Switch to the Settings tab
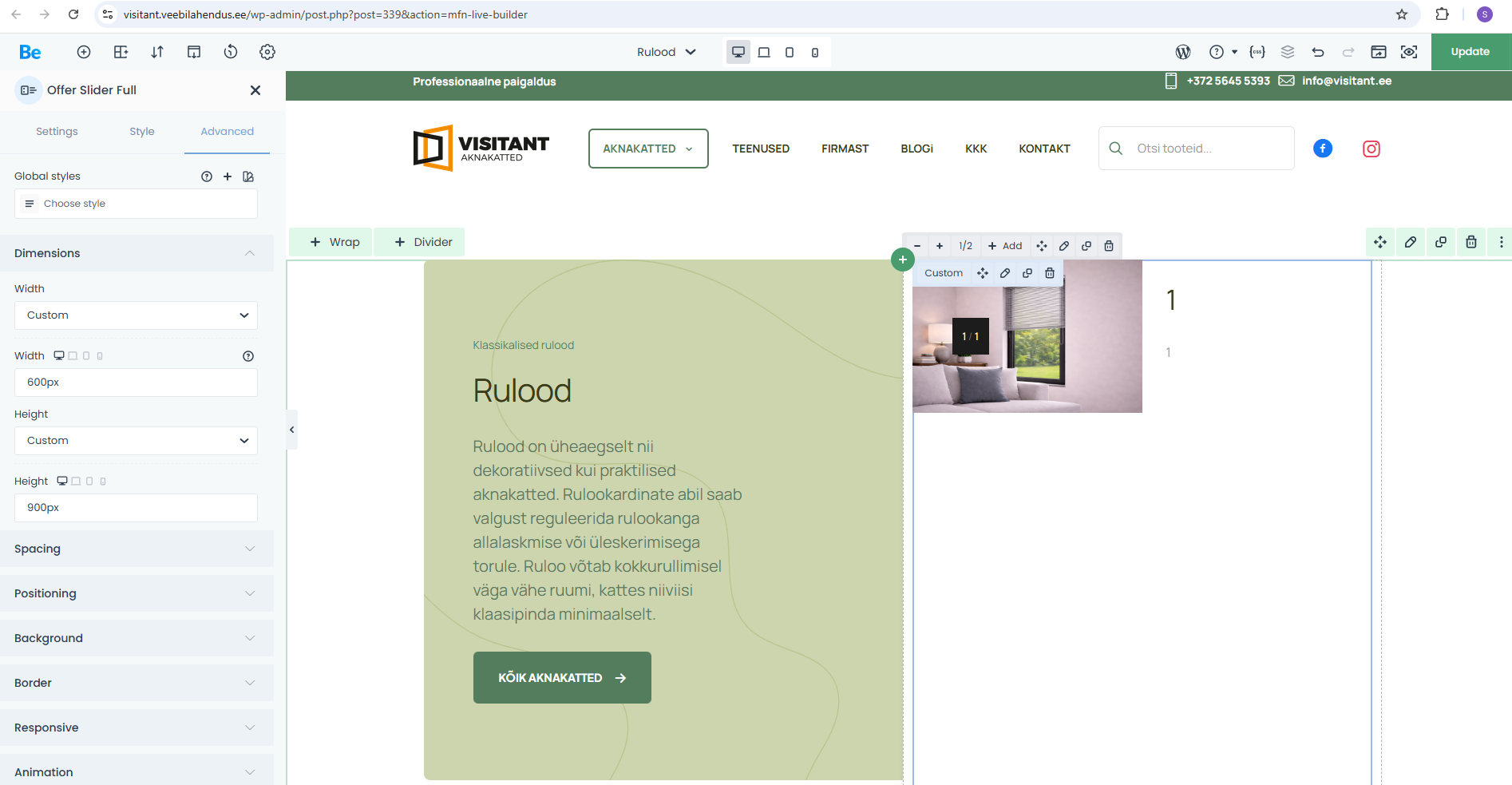Screen dimensions: 1512x785 pyautogui.click(x=57, y=132)
